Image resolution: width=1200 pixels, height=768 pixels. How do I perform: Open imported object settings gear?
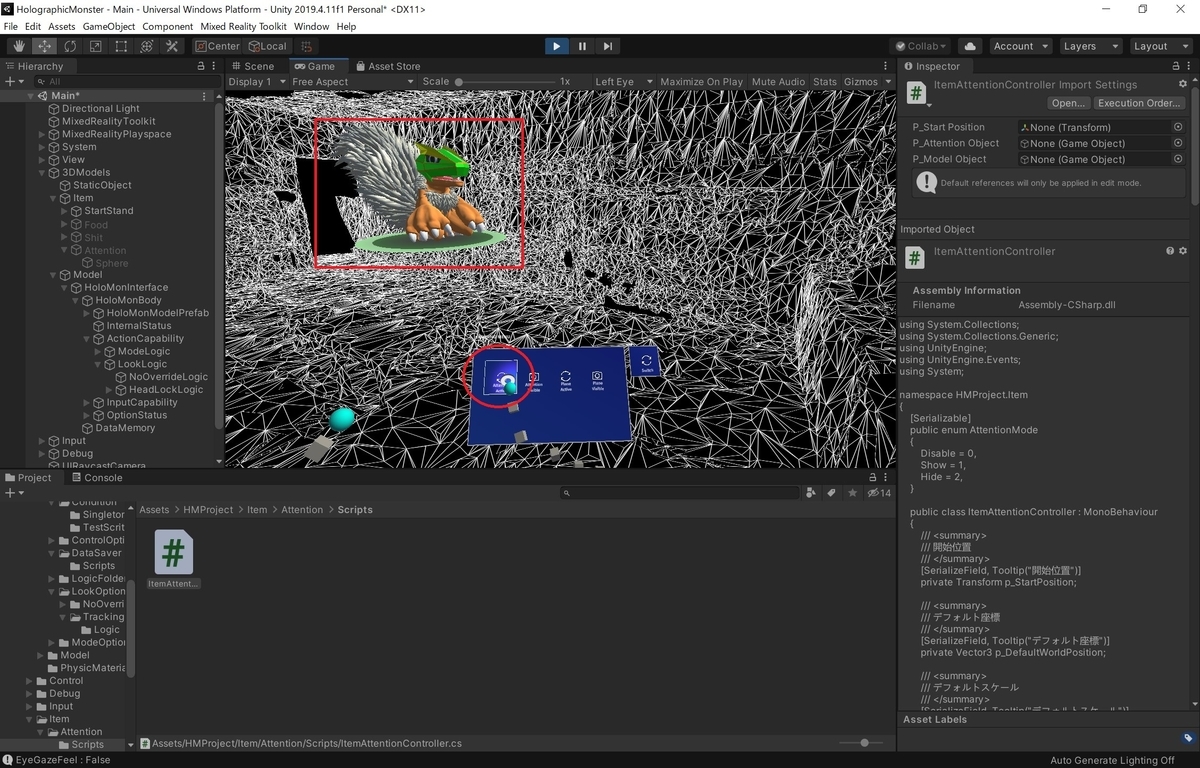click(1183, 251)
